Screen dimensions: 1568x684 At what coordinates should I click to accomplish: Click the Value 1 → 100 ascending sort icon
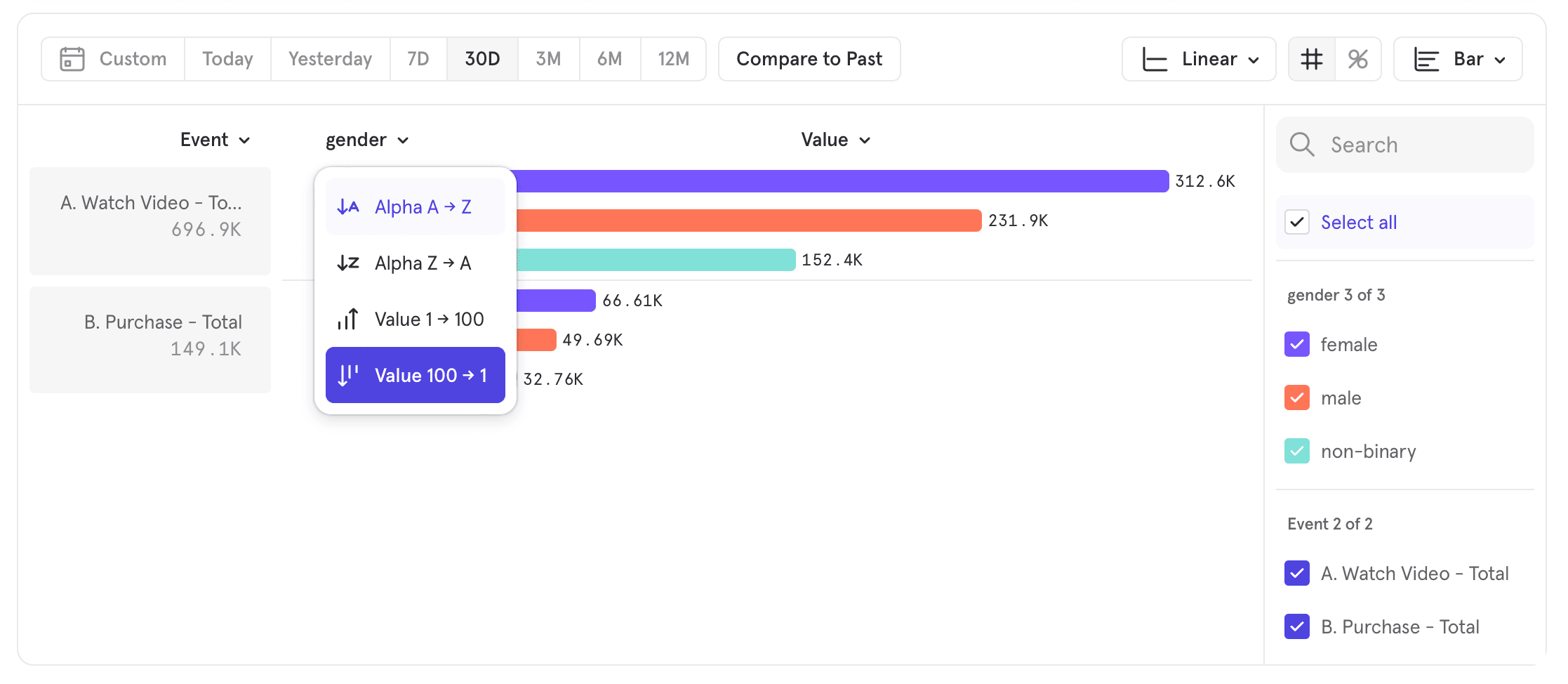(348, 319)
